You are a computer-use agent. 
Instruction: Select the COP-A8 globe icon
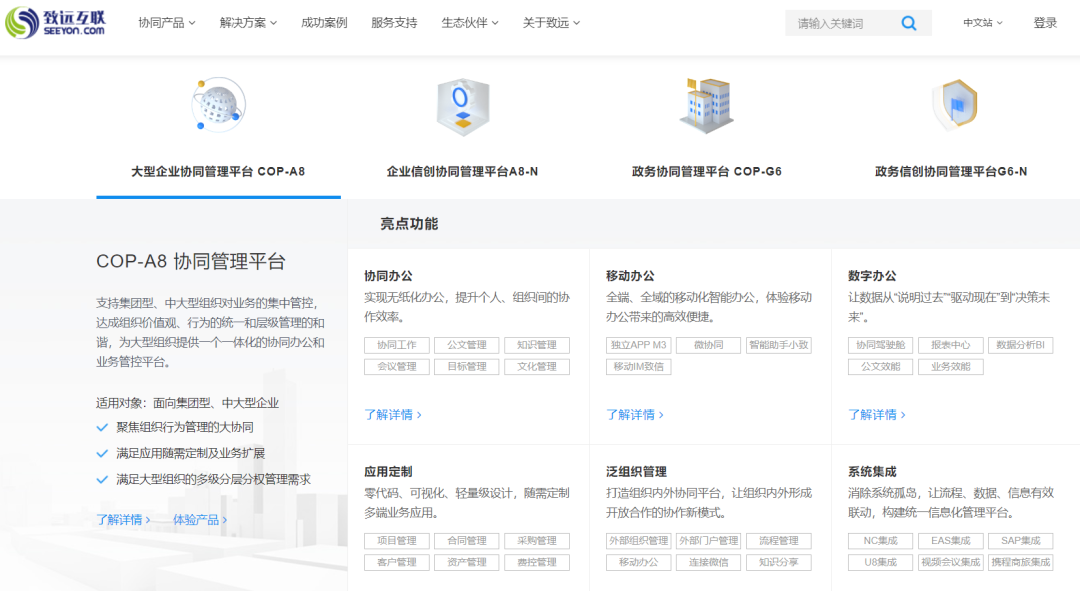(x=218, y=104)
